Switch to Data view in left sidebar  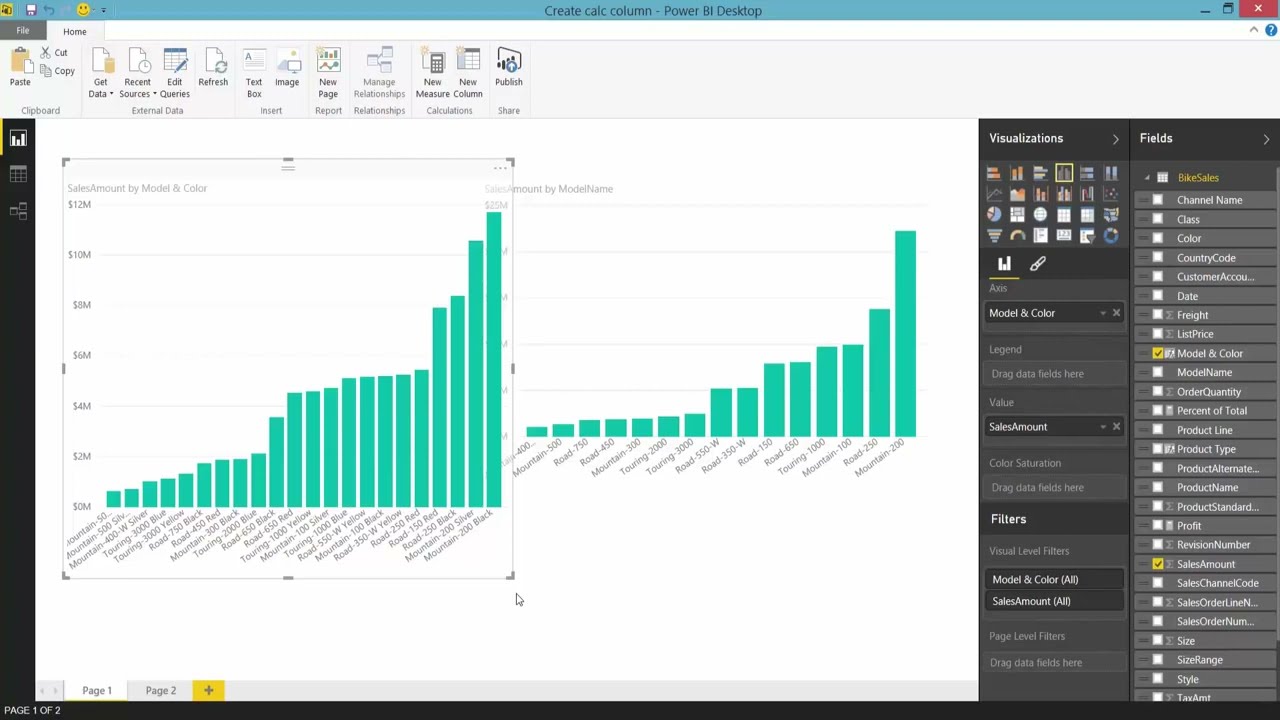pos(18,174)
